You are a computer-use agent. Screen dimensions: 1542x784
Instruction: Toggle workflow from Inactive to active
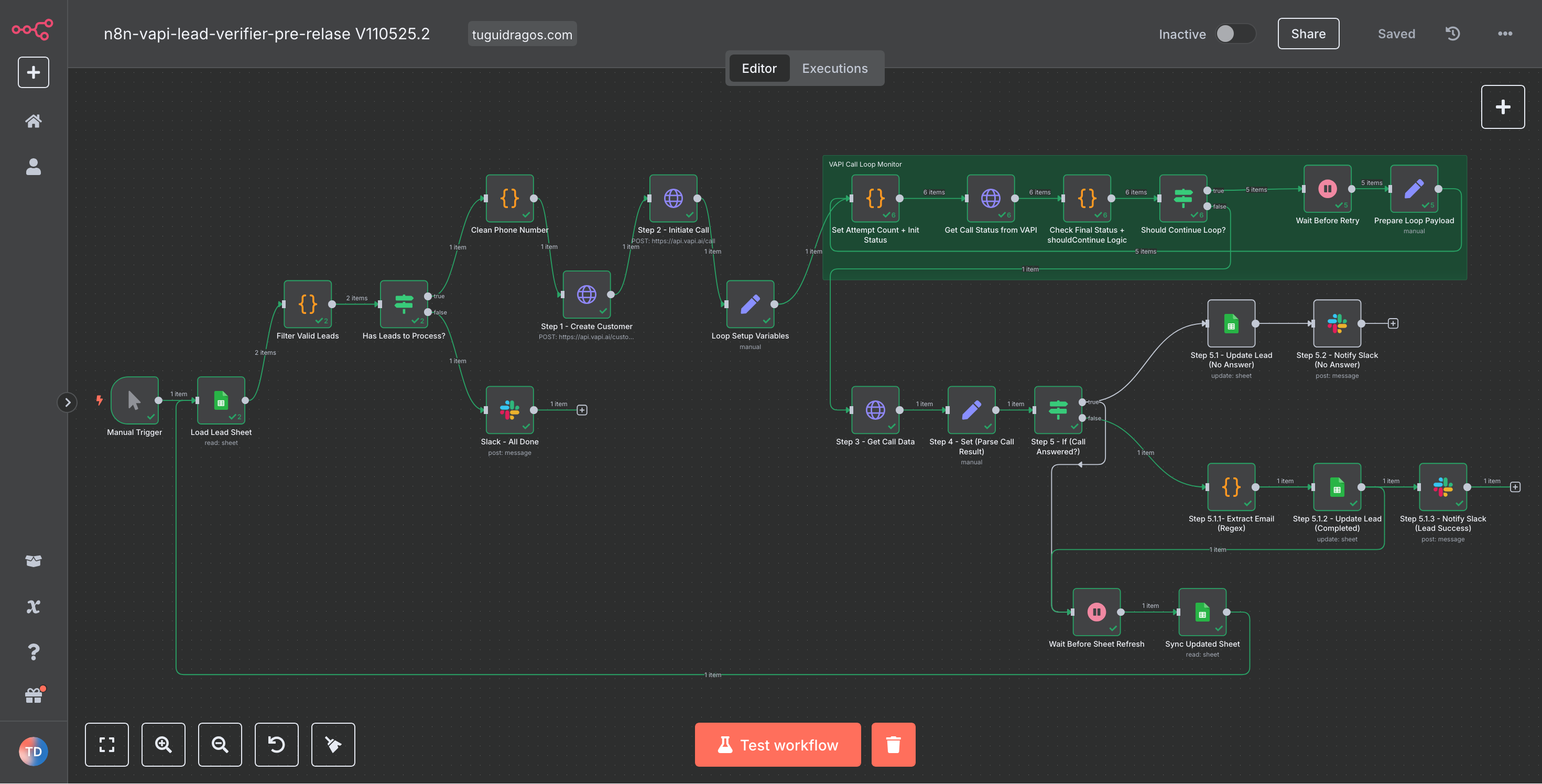pos(1234,34)
